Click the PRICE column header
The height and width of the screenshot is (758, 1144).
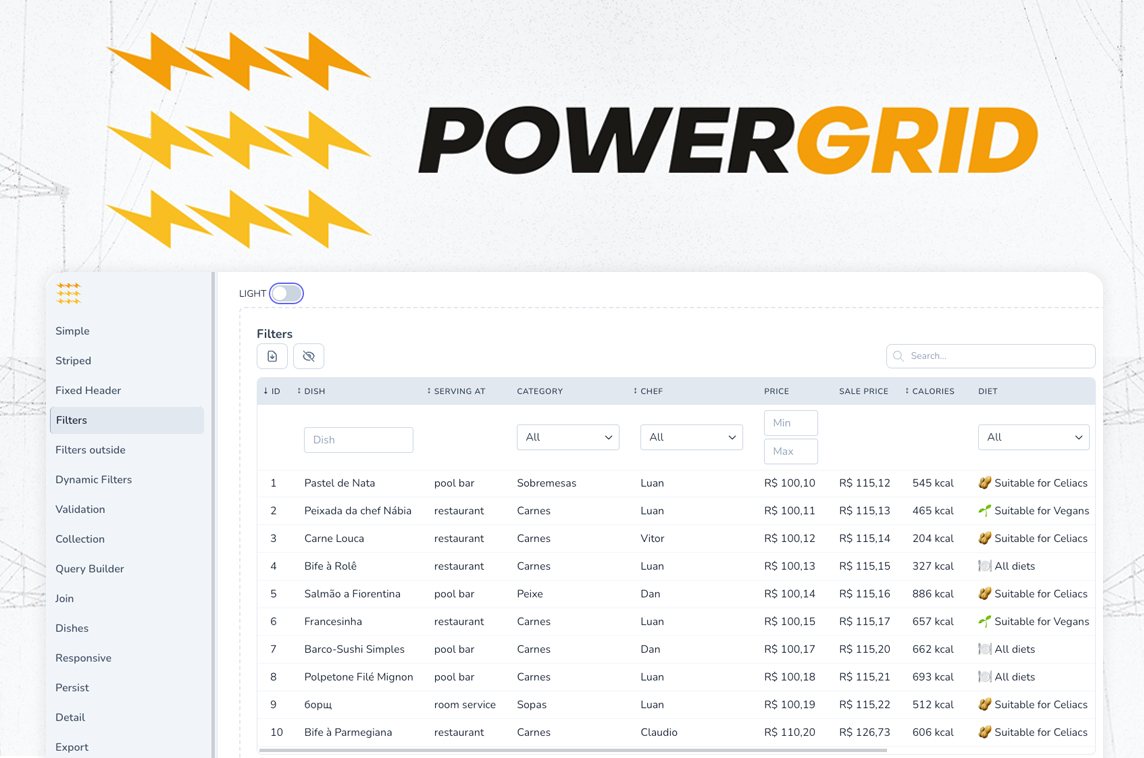pyautogui.click(x=776, y=391)
